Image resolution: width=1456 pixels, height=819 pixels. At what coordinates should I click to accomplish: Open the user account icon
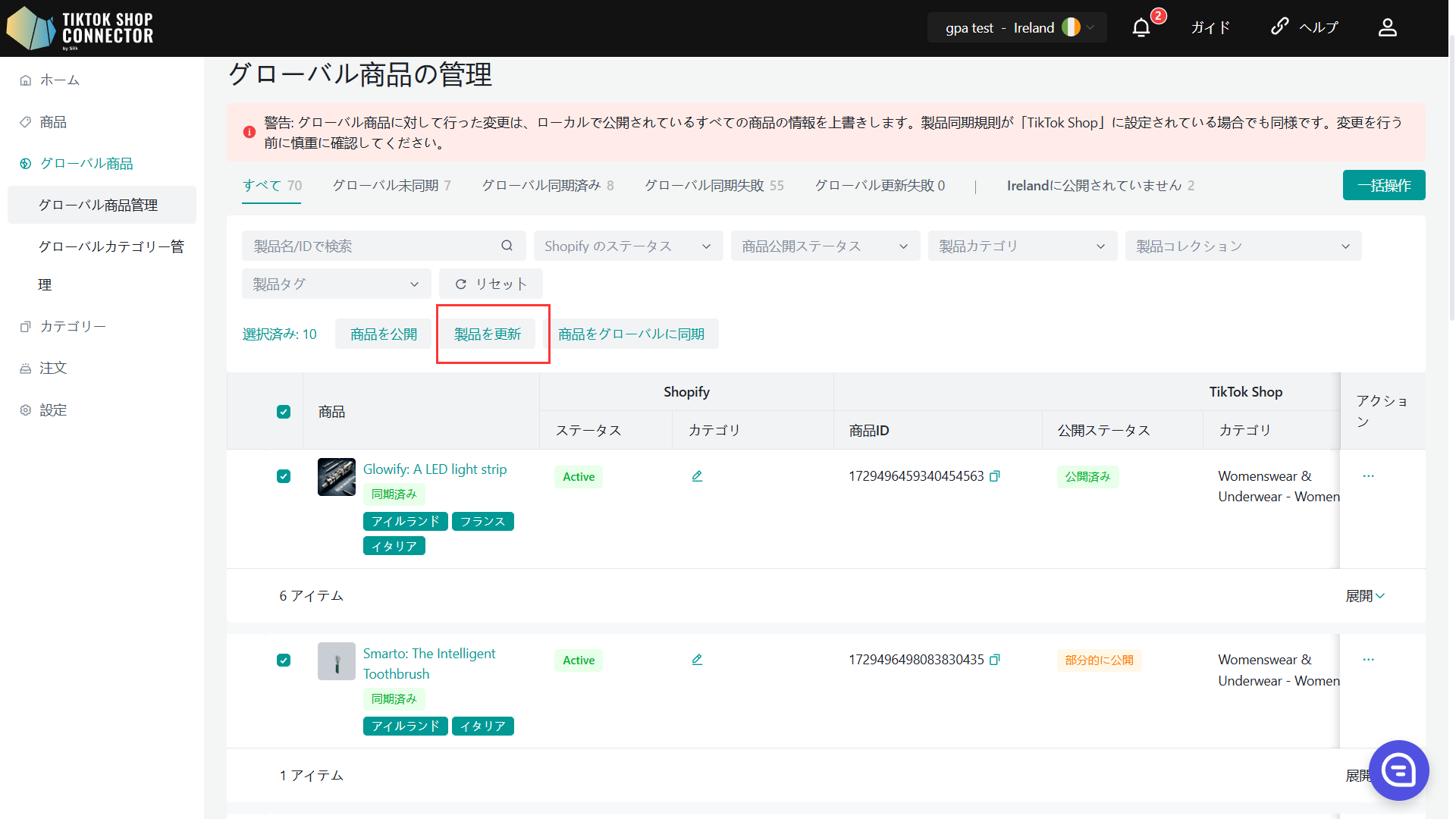(x=1387, y=28)
